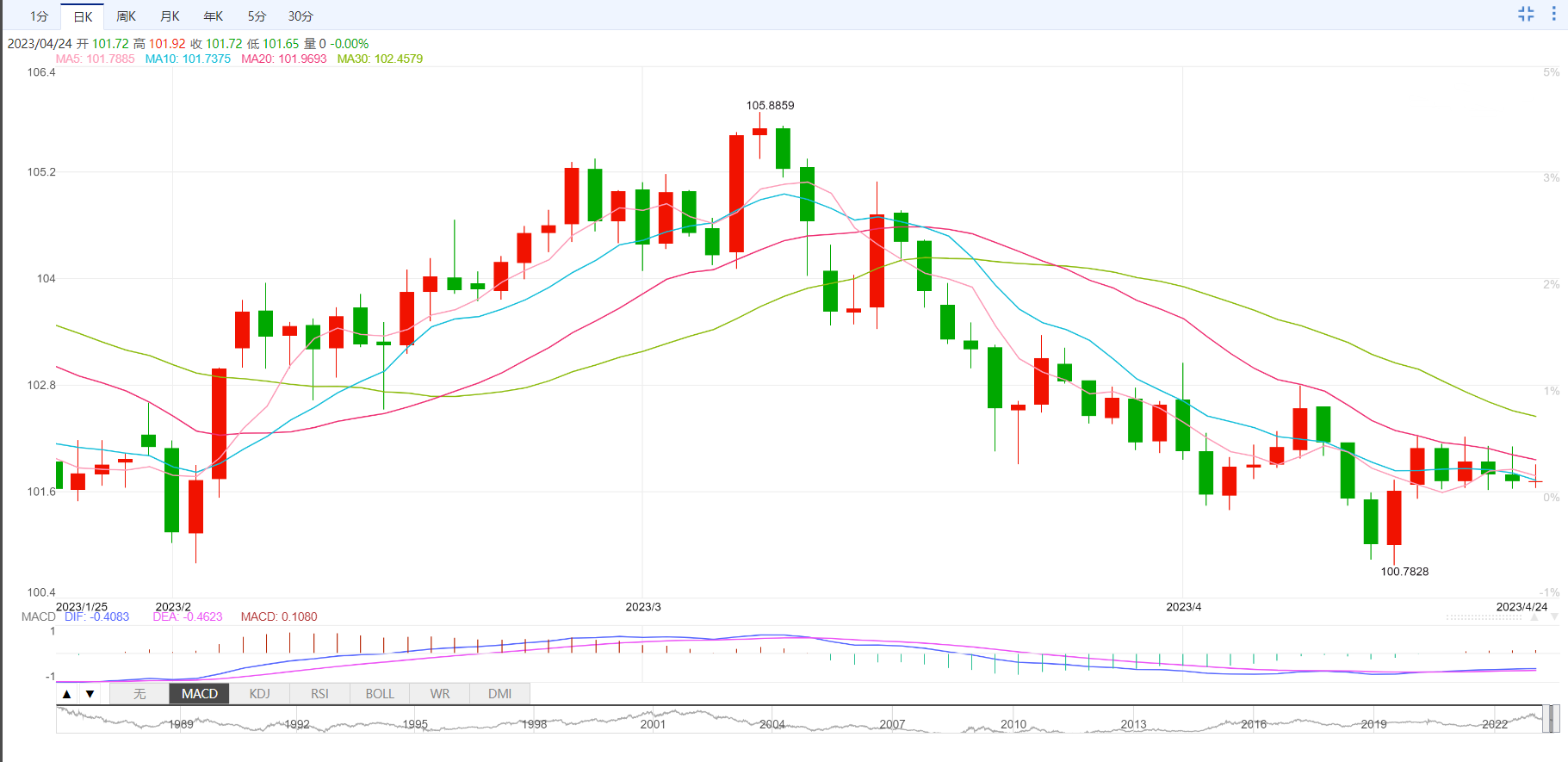This screenshot has height=762, width=1568.
Task: Click the exit fullscreen icon
Action: click(1526, 14)
